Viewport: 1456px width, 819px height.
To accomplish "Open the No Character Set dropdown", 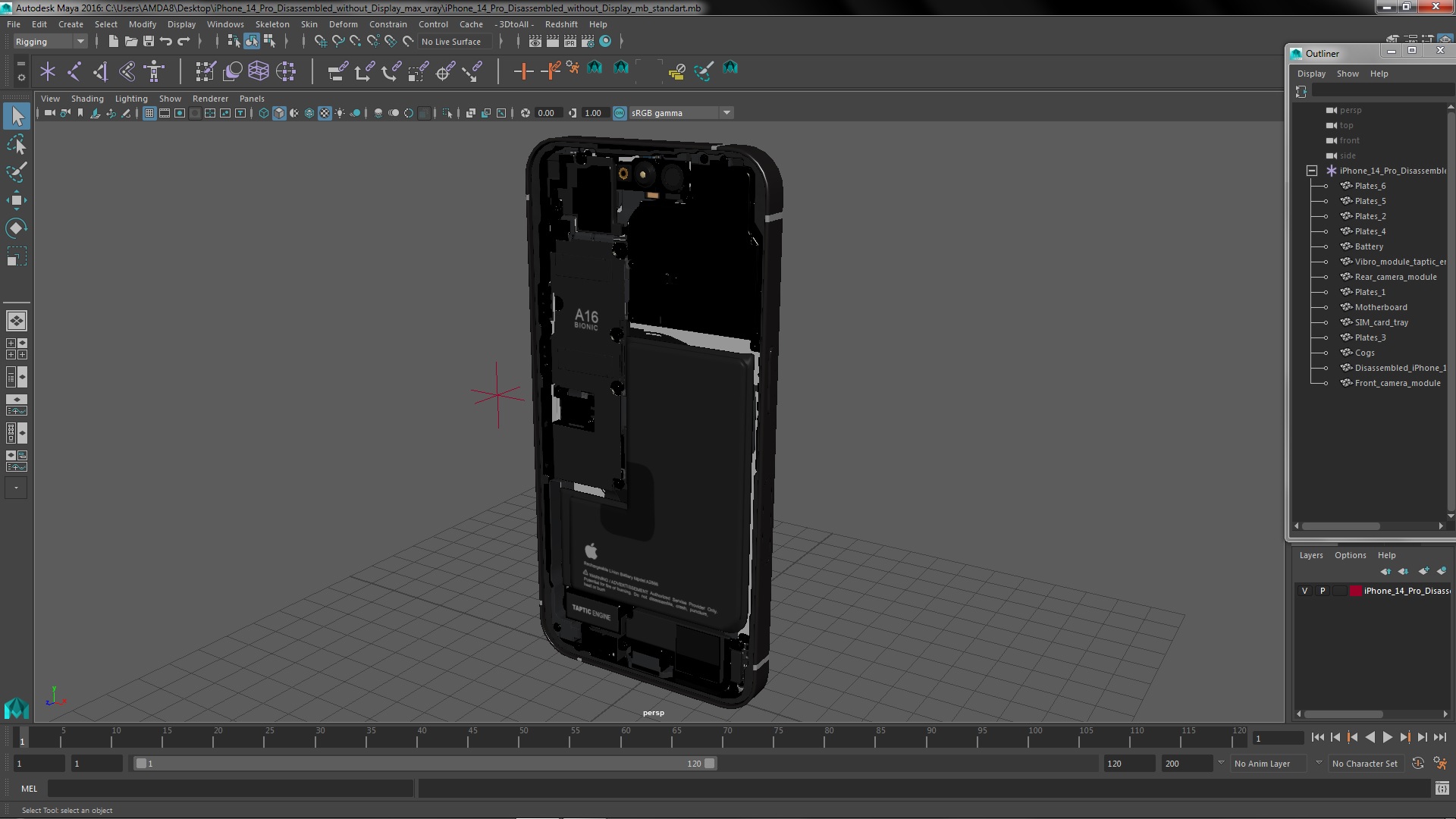I will (x=1366, y=764).
